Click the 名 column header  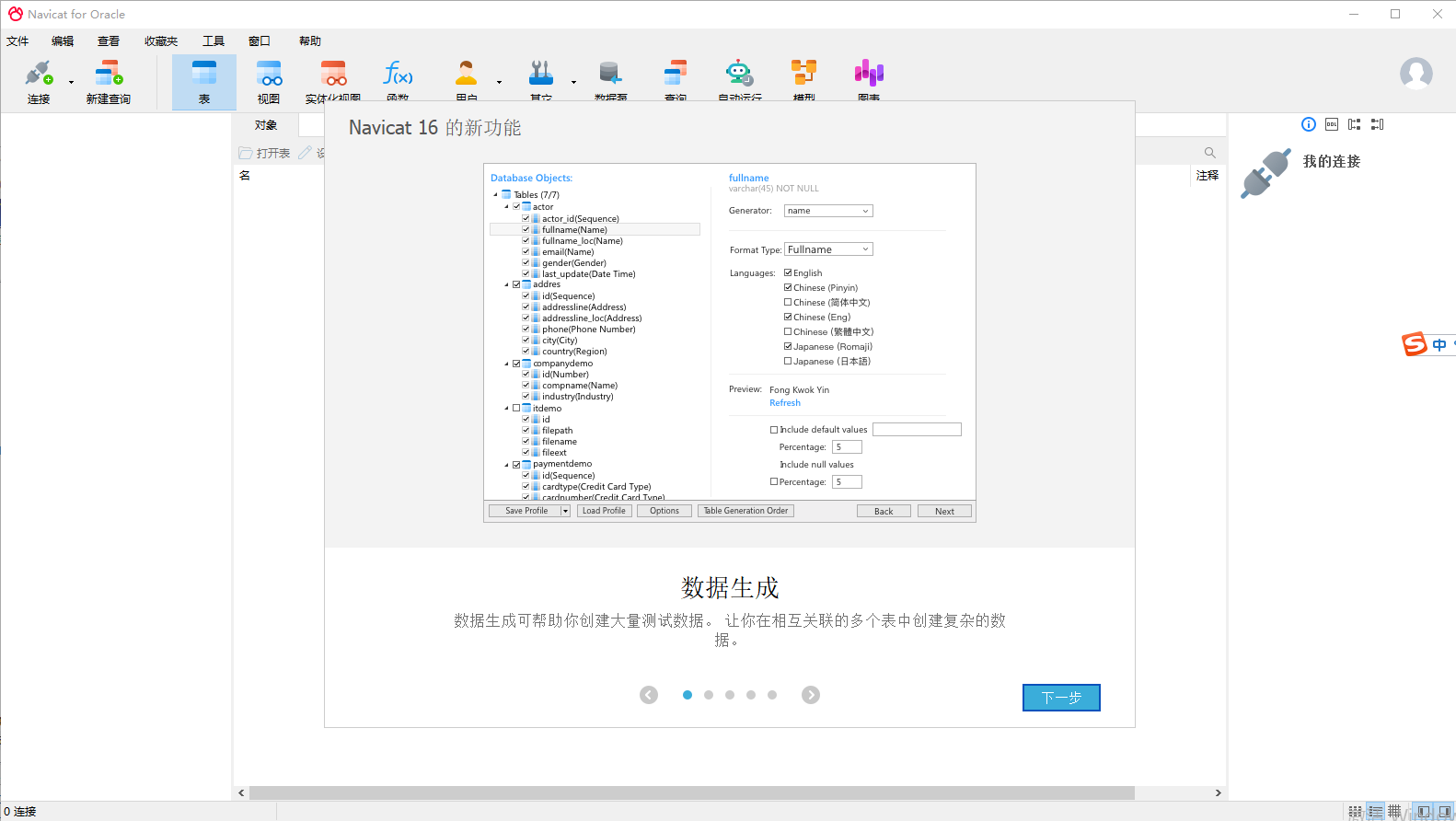(245, 175)
